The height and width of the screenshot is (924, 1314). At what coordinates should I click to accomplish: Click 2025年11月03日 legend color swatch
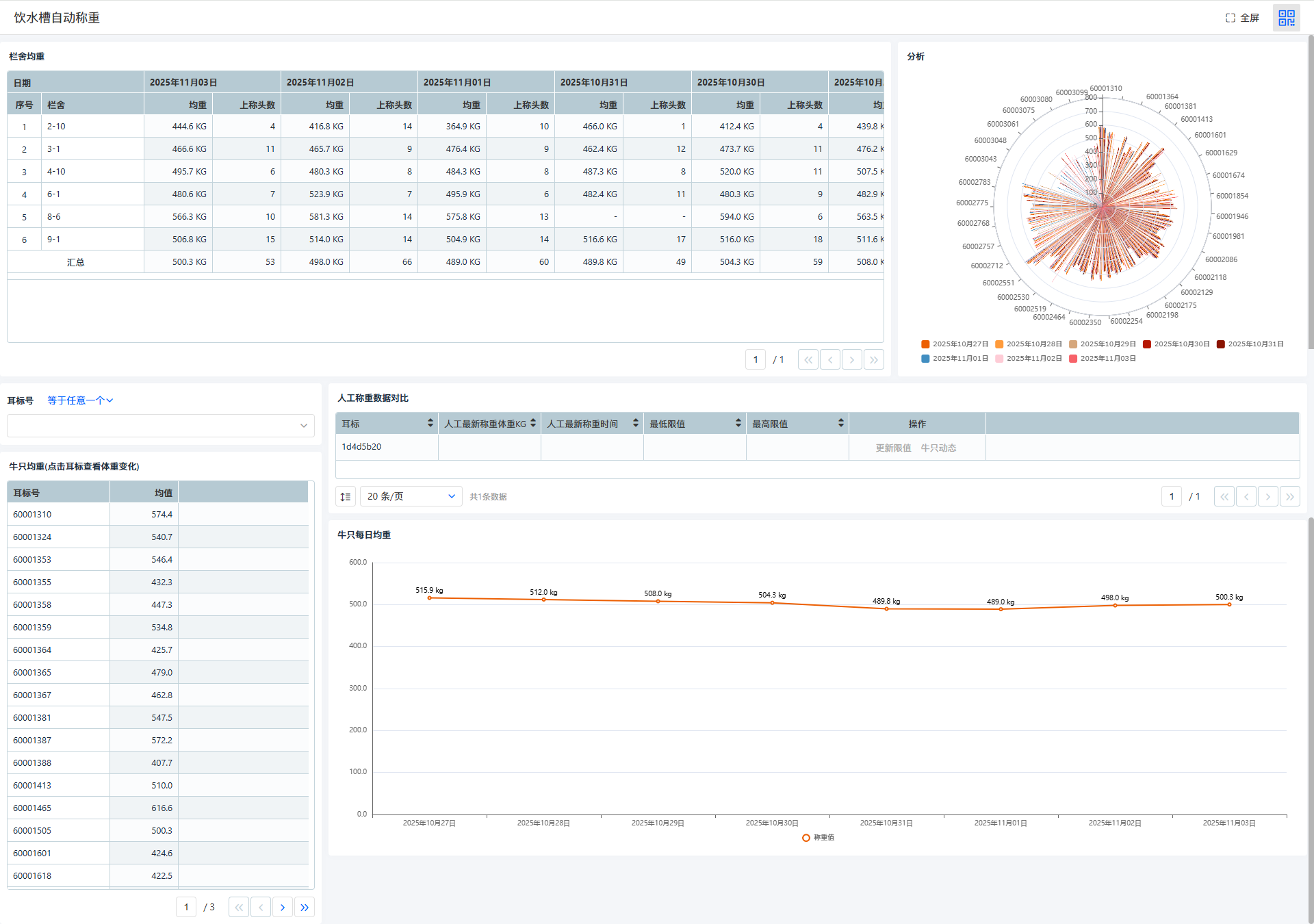pos(1073,358)
